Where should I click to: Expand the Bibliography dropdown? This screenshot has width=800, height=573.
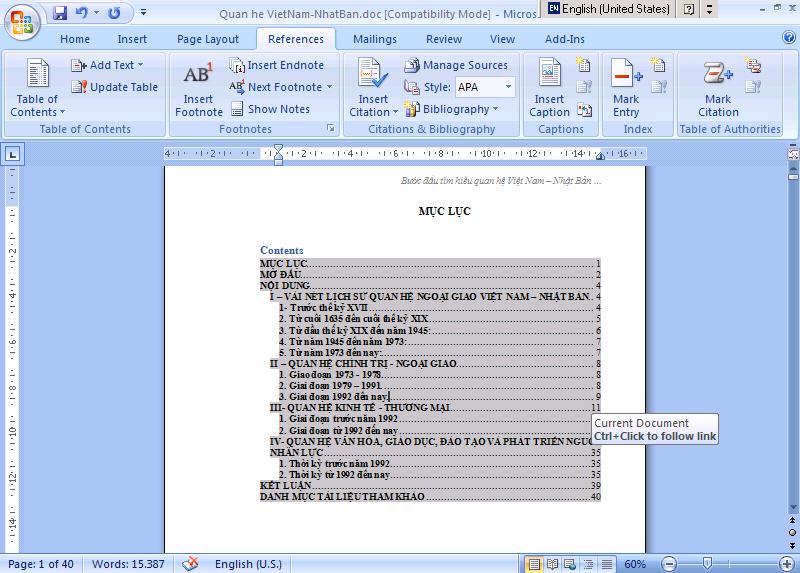[456, 109]
